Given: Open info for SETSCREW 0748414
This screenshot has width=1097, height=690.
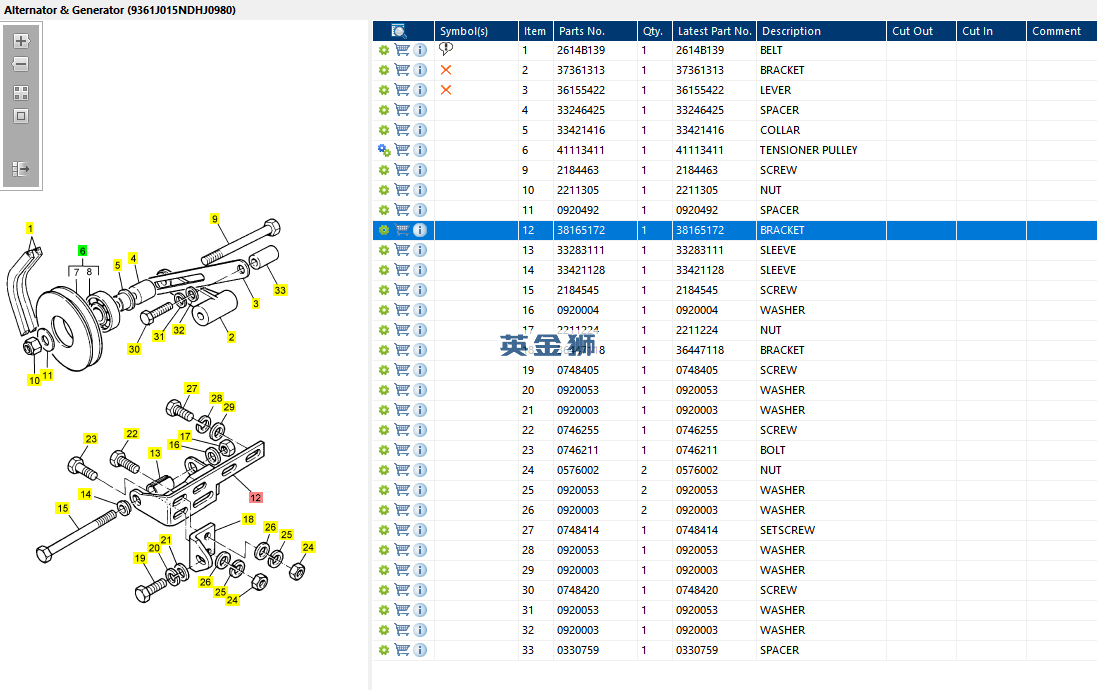Looking at the screenshot, I should pyautogui.click(x=420, y=530).
